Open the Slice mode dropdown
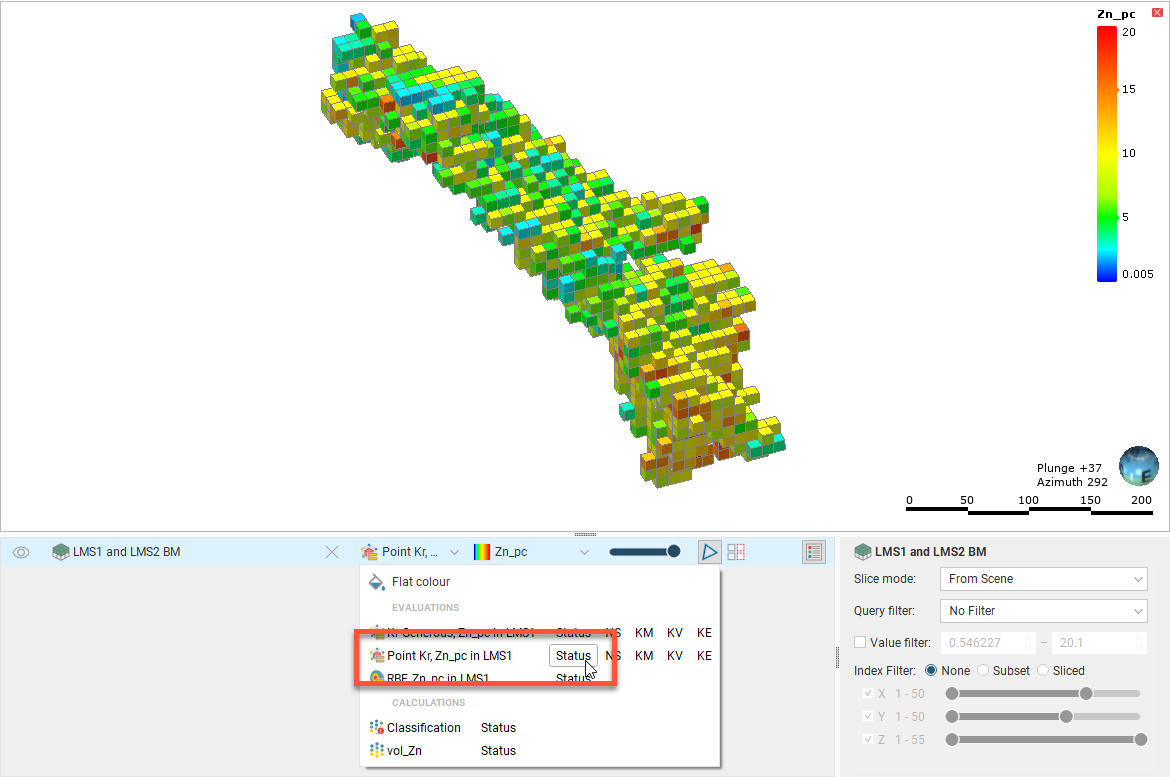Image resolution: width=1170 pixels, height=777 pixels. click(x=1043, y=579)
